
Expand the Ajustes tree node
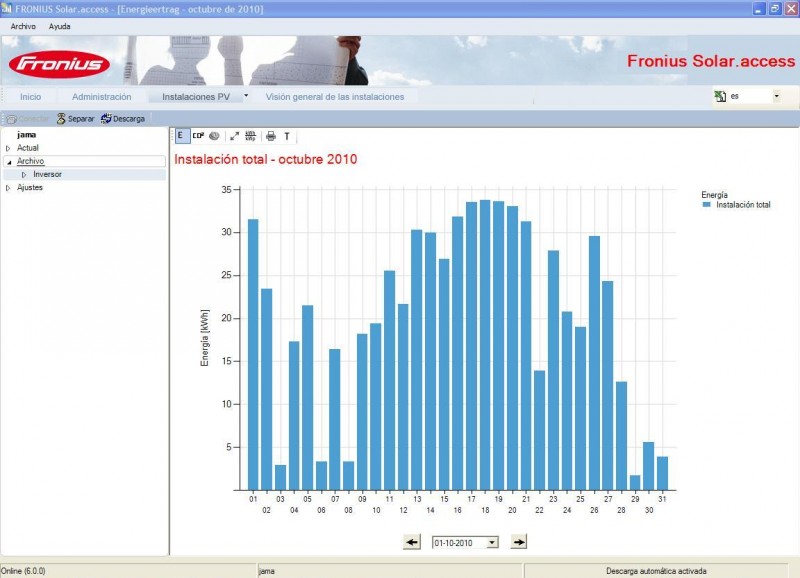[8, 188]
